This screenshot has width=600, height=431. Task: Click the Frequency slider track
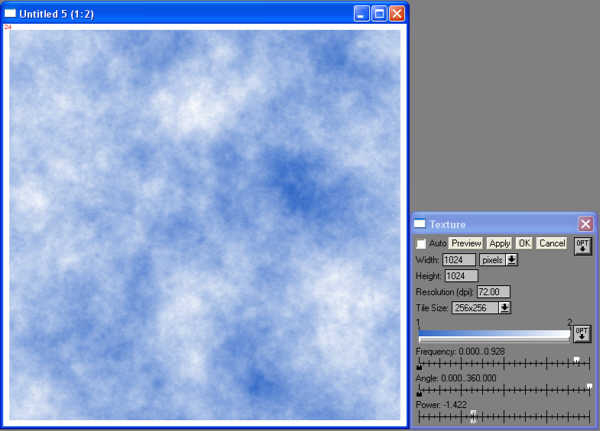500,362
